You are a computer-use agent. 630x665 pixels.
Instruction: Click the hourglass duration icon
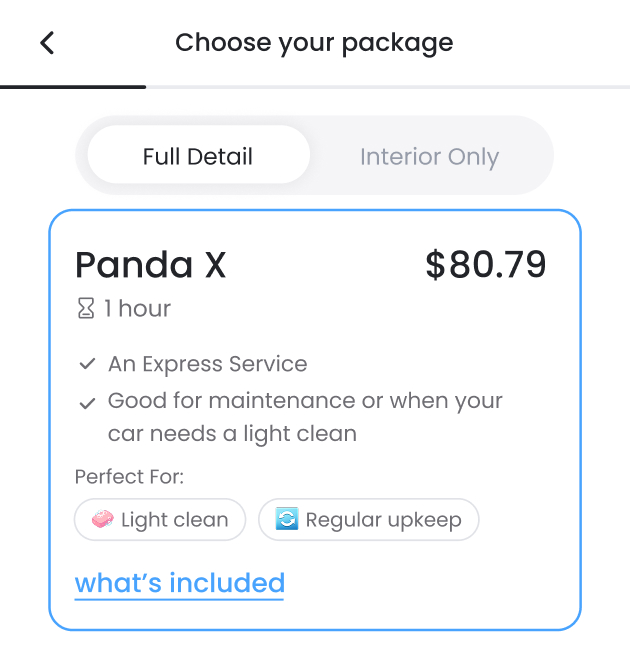click(86, 309)
